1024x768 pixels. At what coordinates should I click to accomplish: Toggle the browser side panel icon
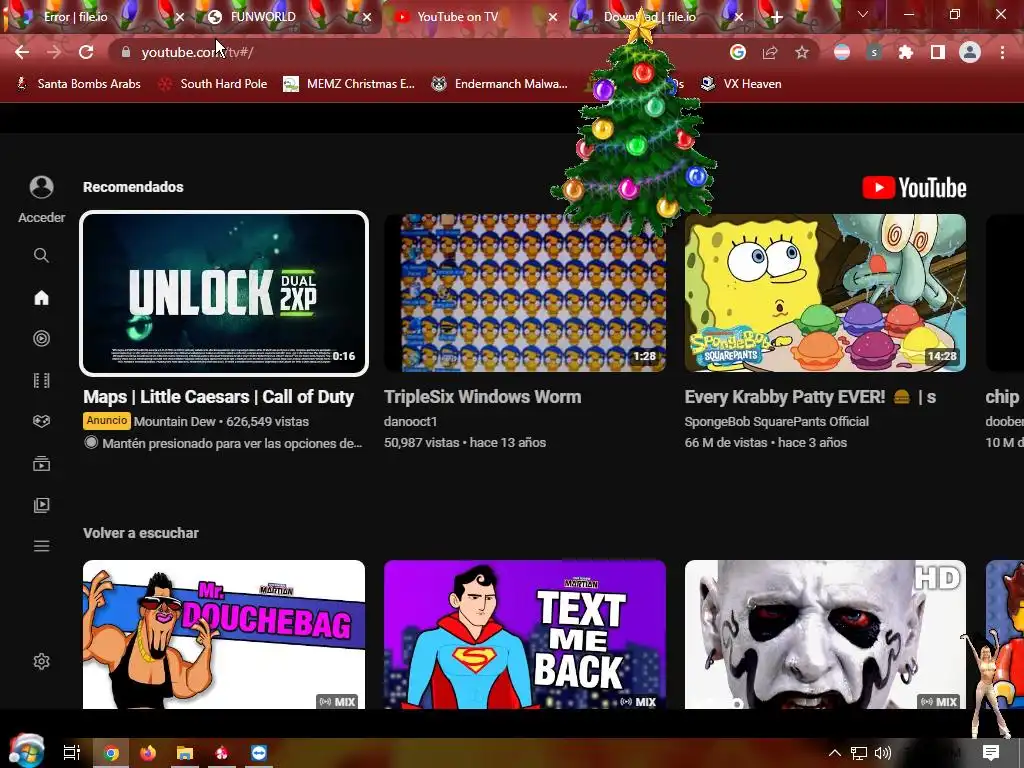click(938, 52)
